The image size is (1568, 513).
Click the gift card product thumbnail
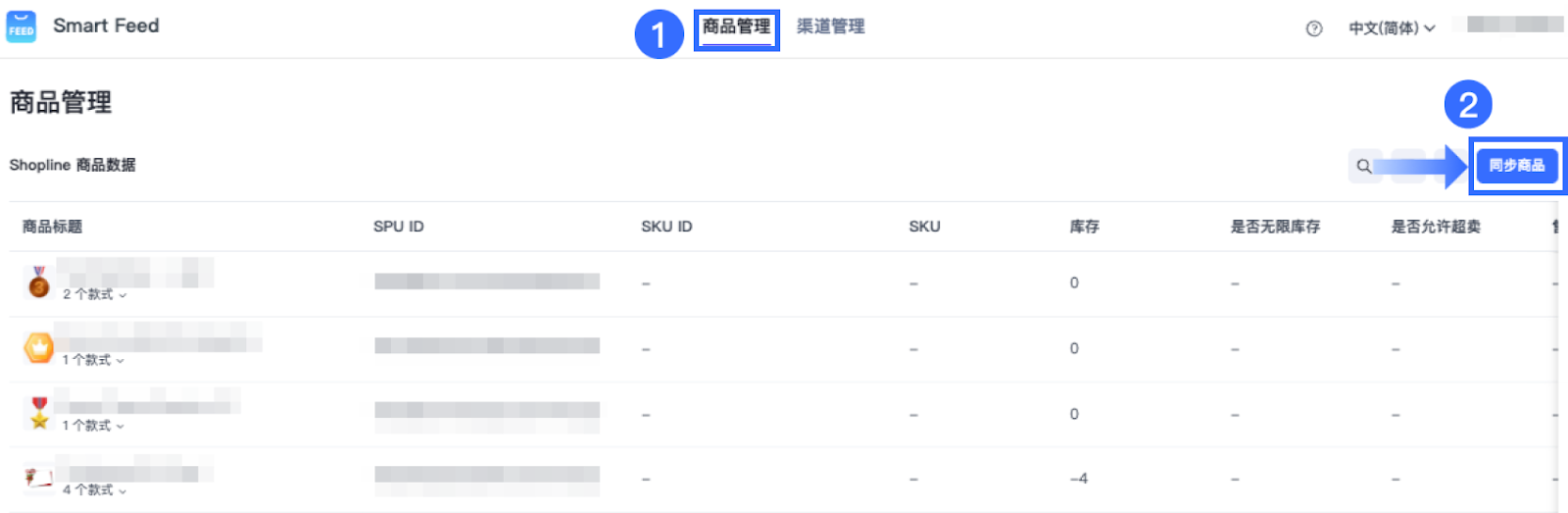tap(39, 478)
